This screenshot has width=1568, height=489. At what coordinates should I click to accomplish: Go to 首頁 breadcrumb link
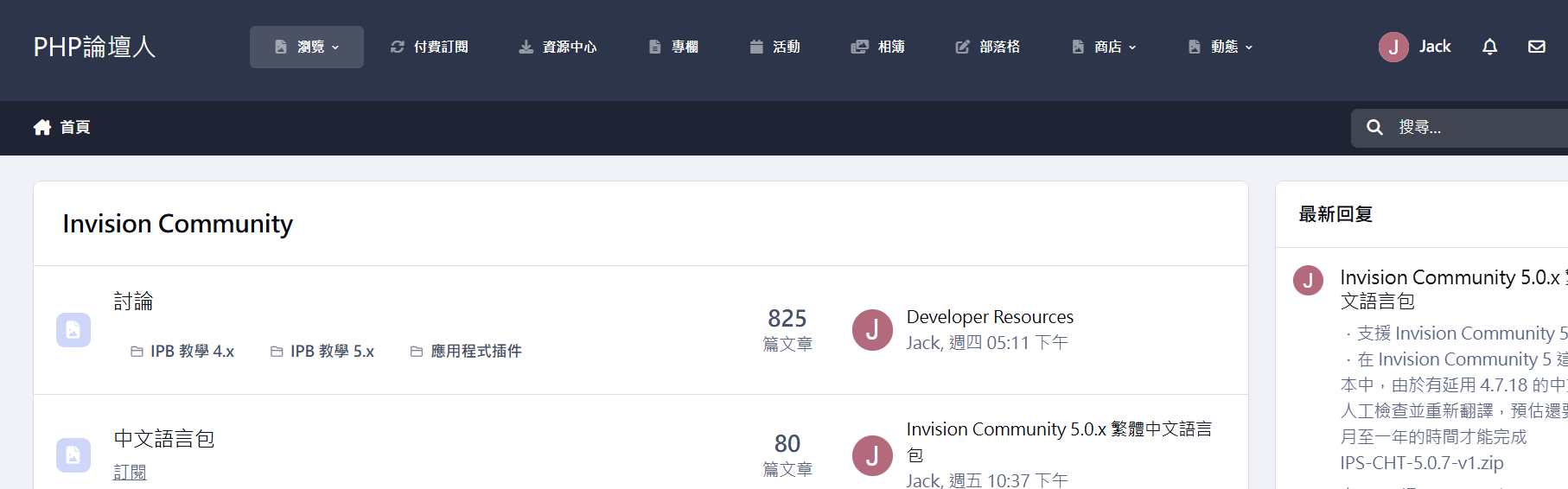[75, 128]
